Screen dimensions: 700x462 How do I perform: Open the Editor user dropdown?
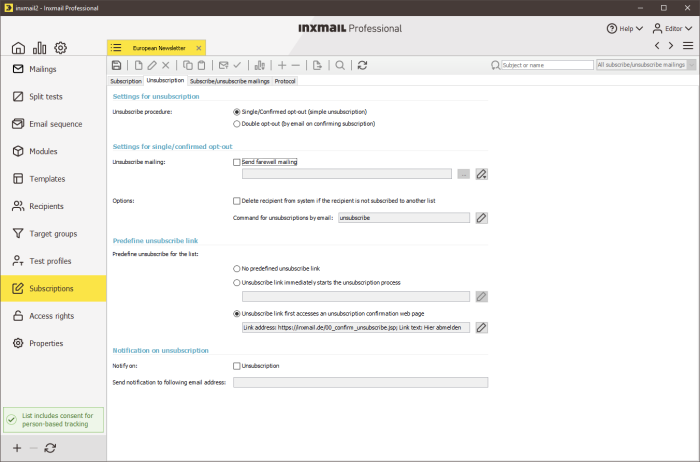click(672, 29)
